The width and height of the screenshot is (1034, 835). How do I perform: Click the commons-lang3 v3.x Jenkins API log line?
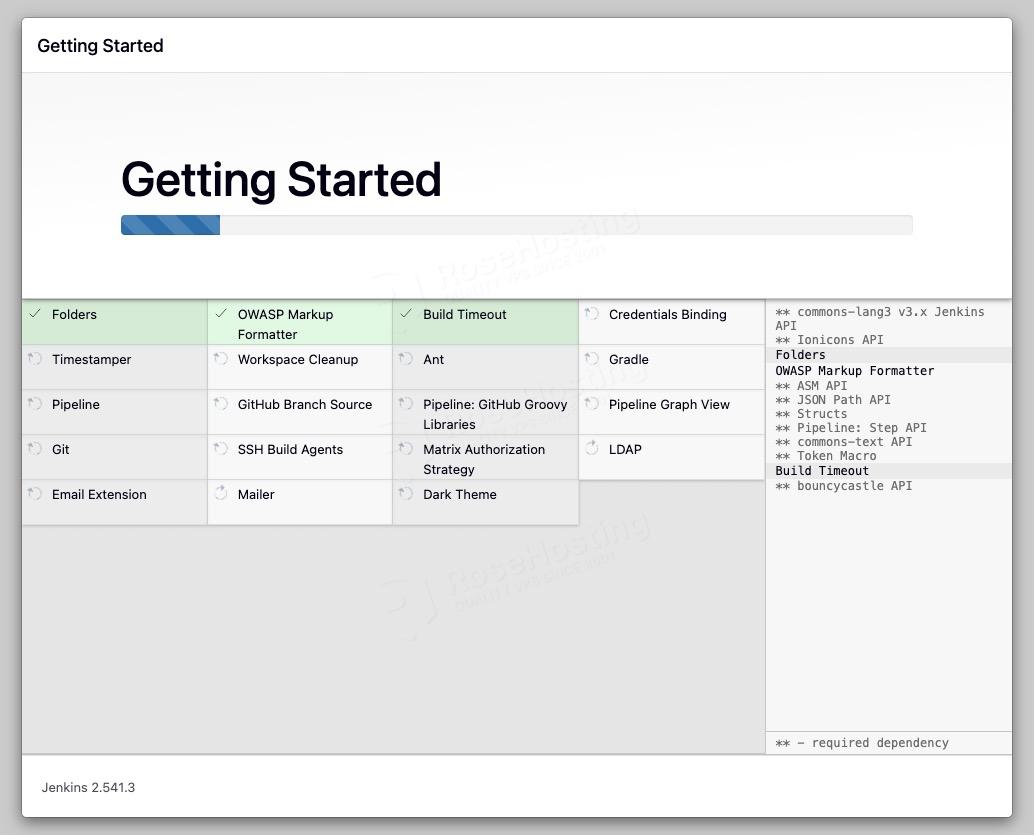click(x=880, y=319)
